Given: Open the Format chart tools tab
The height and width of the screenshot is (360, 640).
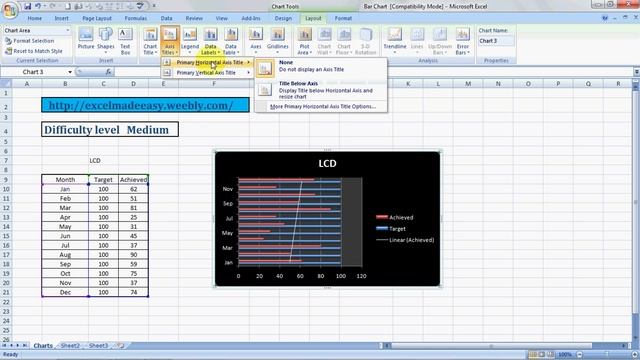Looking at the screenshot, I should pos(343,18).
